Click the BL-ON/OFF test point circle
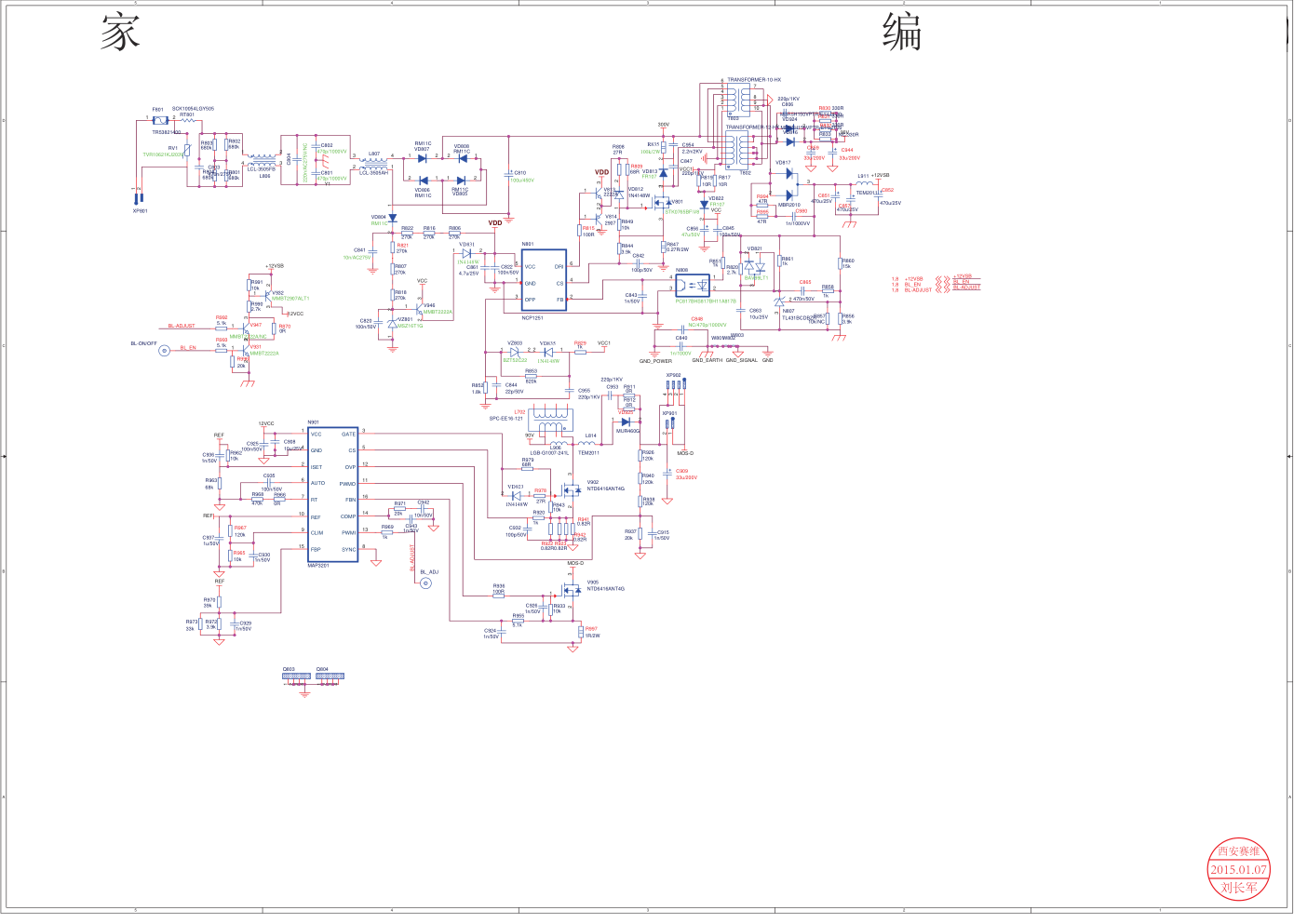The height and width of the screenshot is (924, 1307). click(165, 351)
